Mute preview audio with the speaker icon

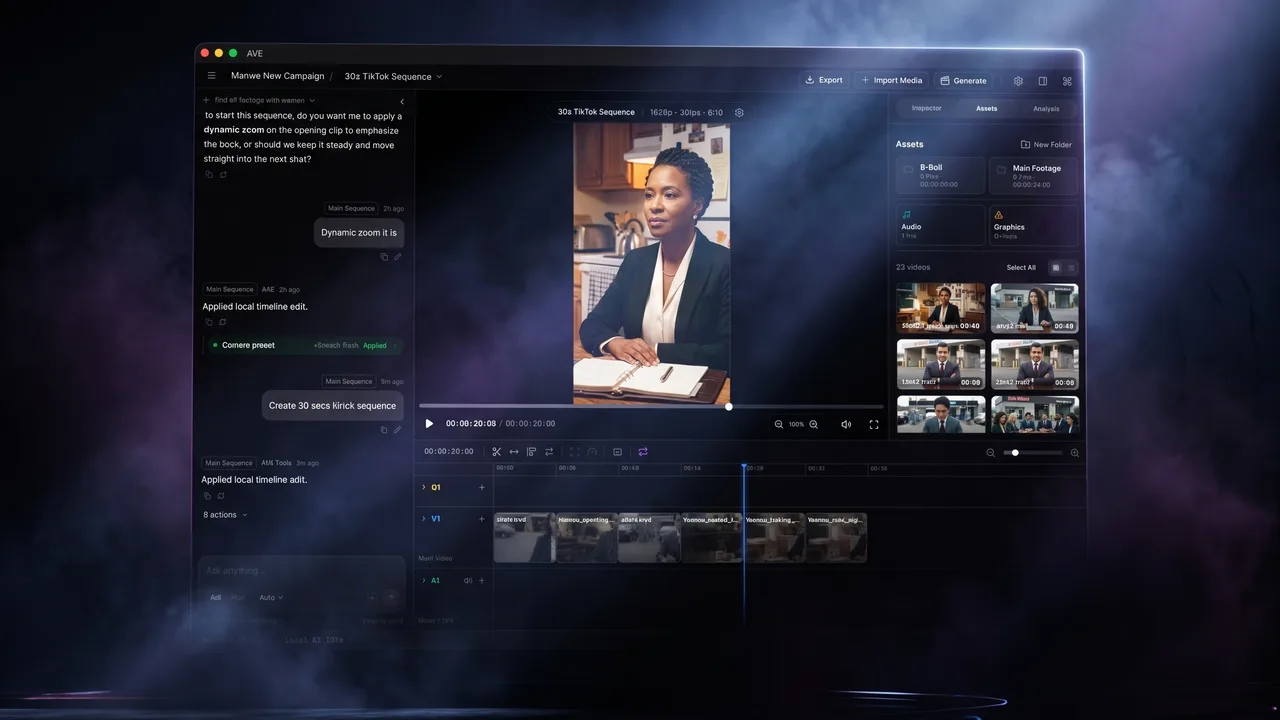[846, 424]
